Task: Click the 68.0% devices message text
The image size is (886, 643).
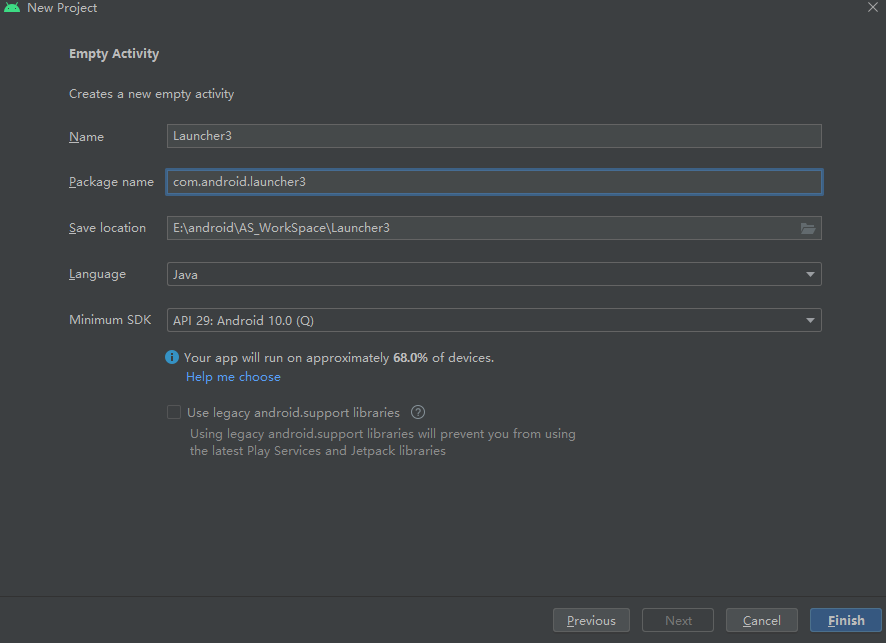Action: (339, 358)
